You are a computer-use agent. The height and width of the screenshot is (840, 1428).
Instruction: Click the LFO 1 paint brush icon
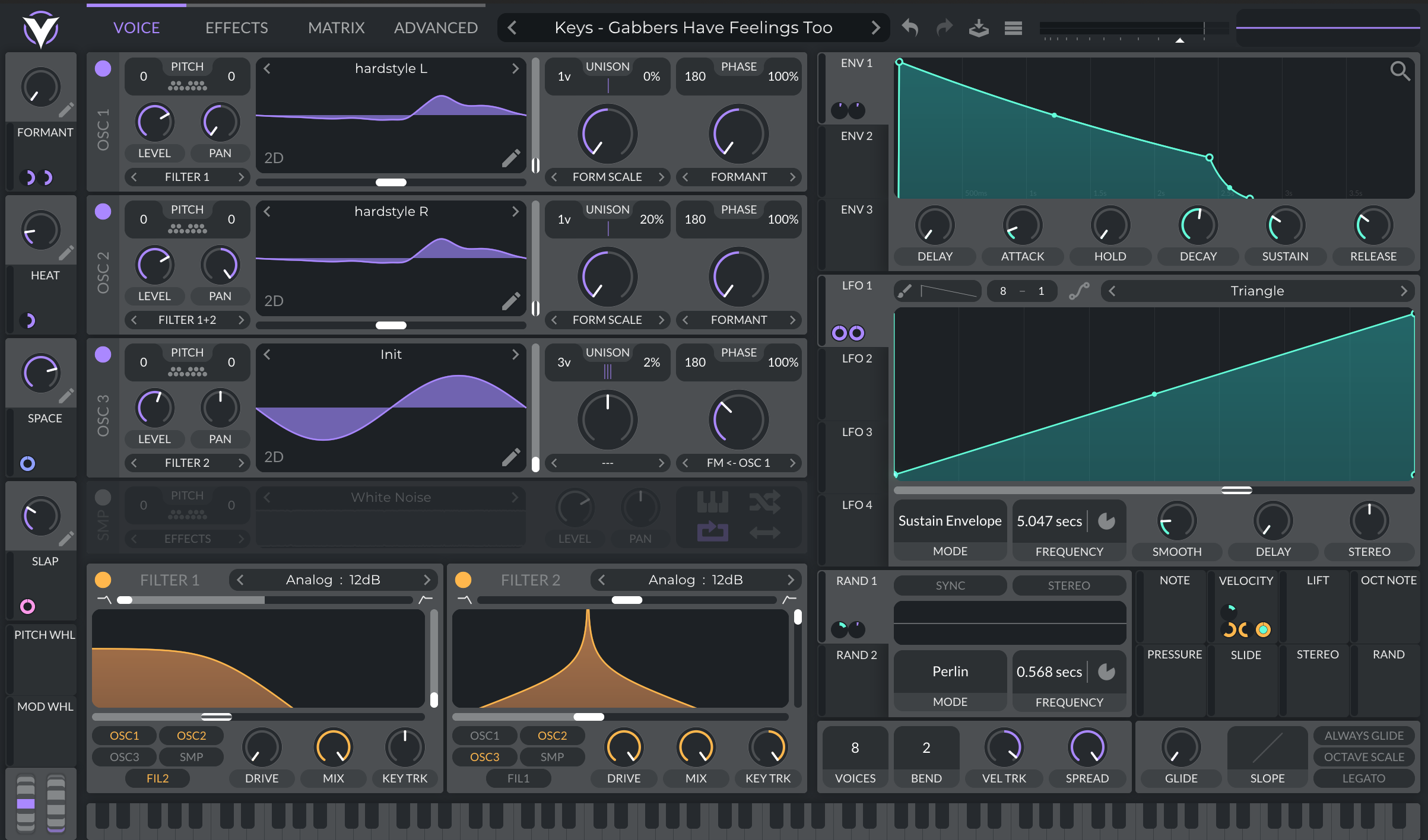(x=905, y=291)
